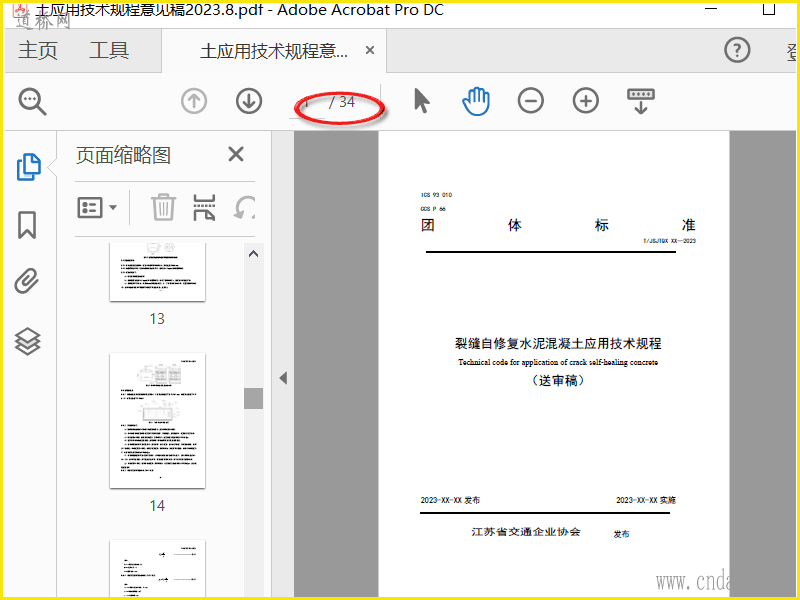Go to next page arrow

pyautogui.click(x=249, y=101)
